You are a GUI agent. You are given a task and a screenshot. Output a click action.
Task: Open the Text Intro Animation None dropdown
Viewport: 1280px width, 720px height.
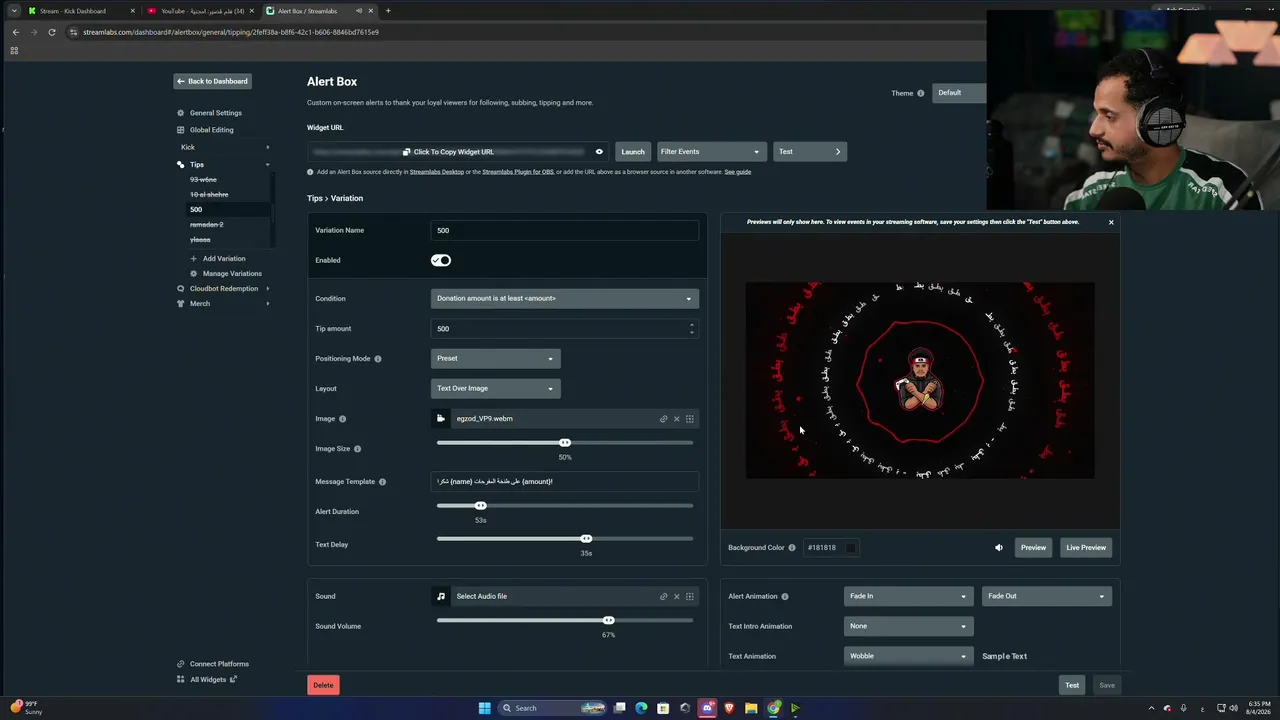[x=908, y=626]
